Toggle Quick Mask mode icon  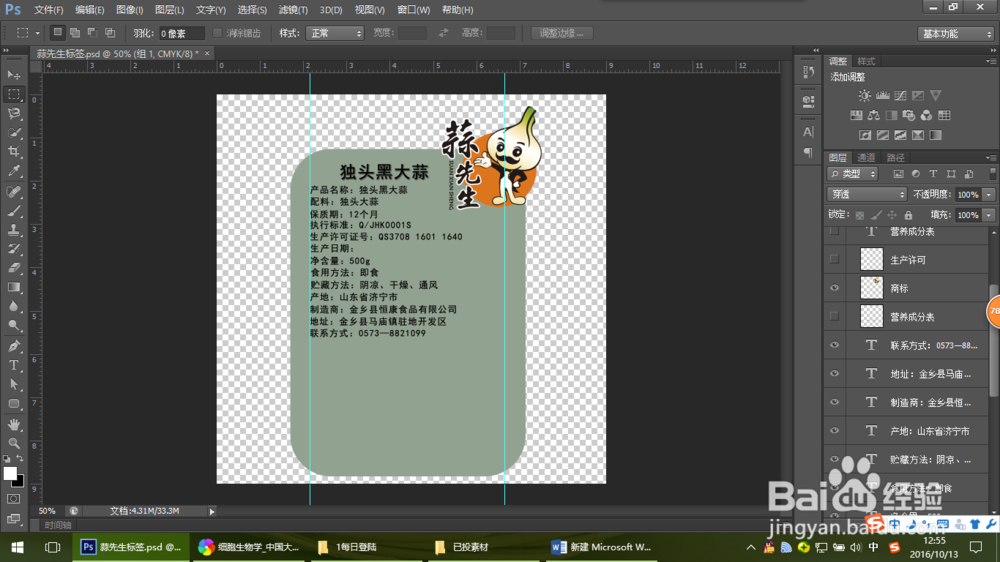tap(13, 499)
